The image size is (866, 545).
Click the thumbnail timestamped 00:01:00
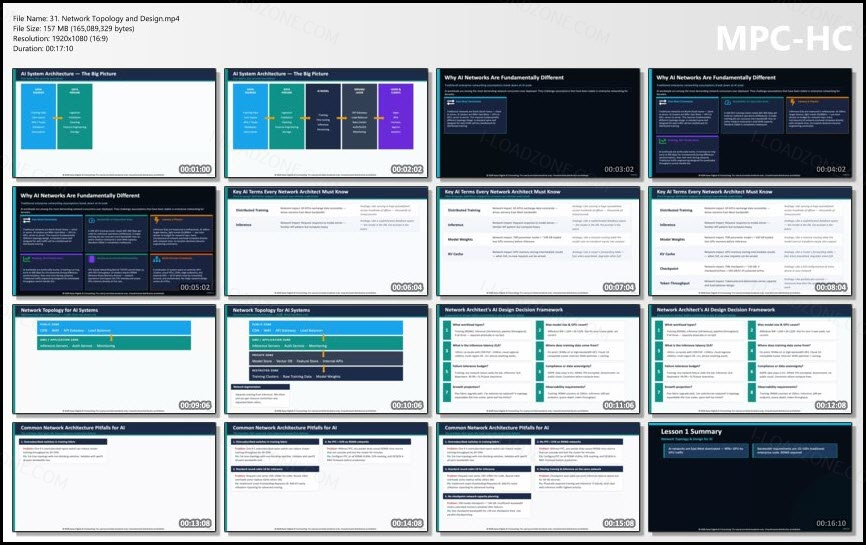114,123
